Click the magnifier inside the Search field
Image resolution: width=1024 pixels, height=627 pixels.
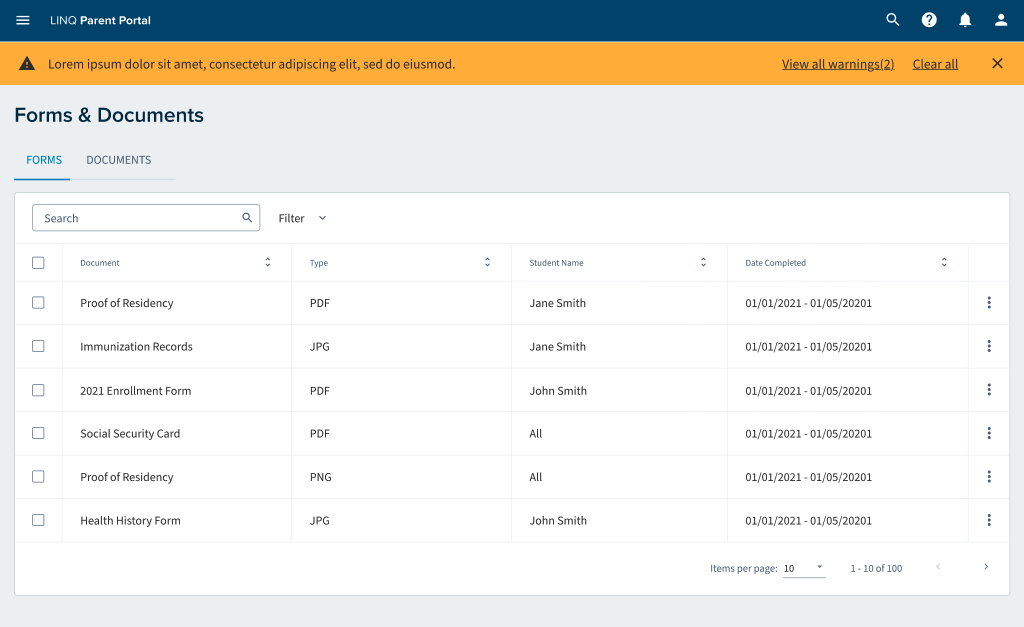(247, 217)
